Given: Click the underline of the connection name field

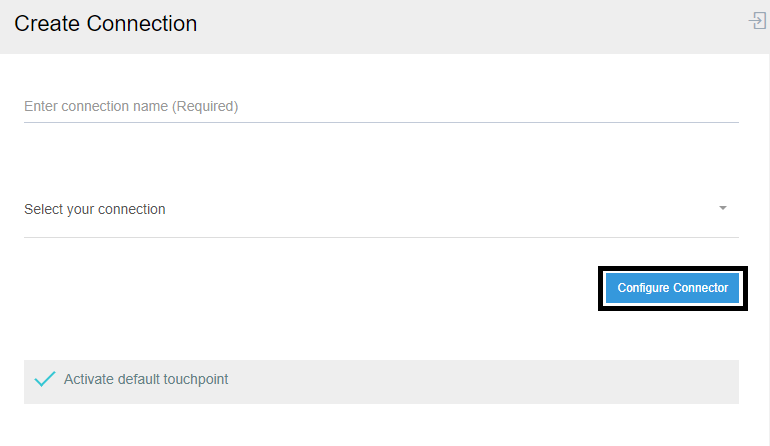Looking at the screenshot, I should coord(380,122).
